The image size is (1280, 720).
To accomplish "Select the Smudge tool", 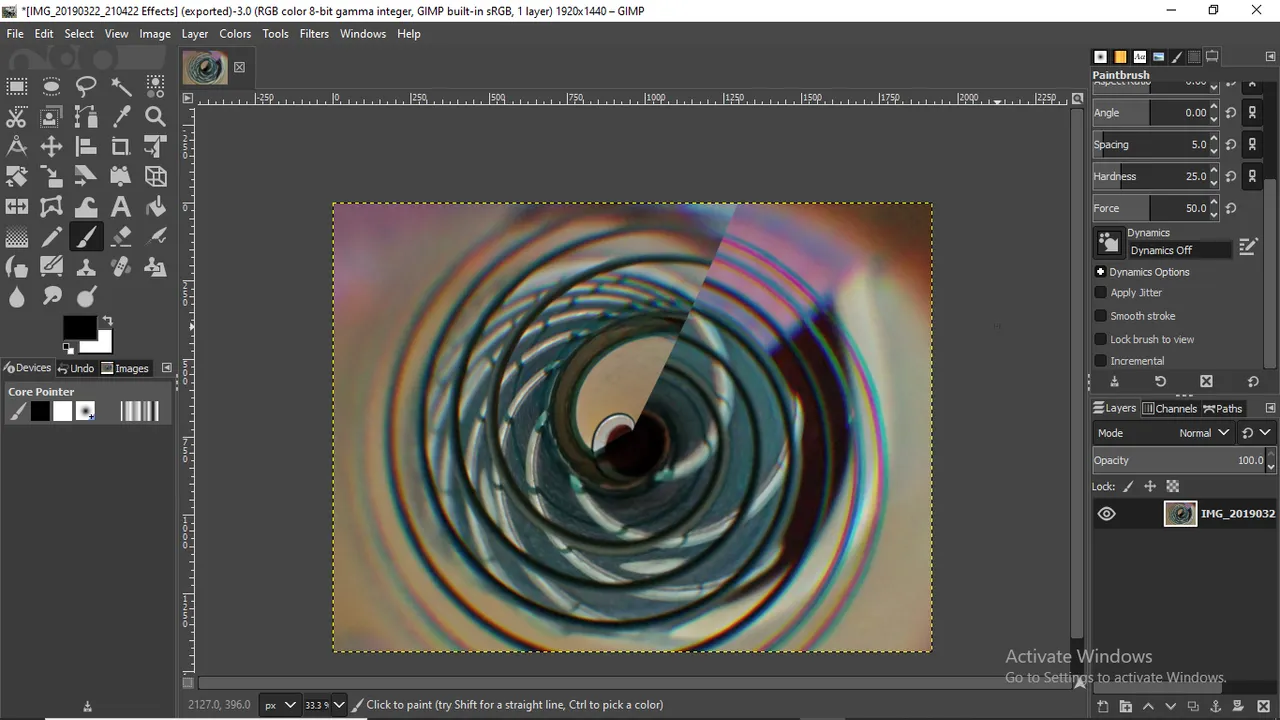I will [51, 297].
